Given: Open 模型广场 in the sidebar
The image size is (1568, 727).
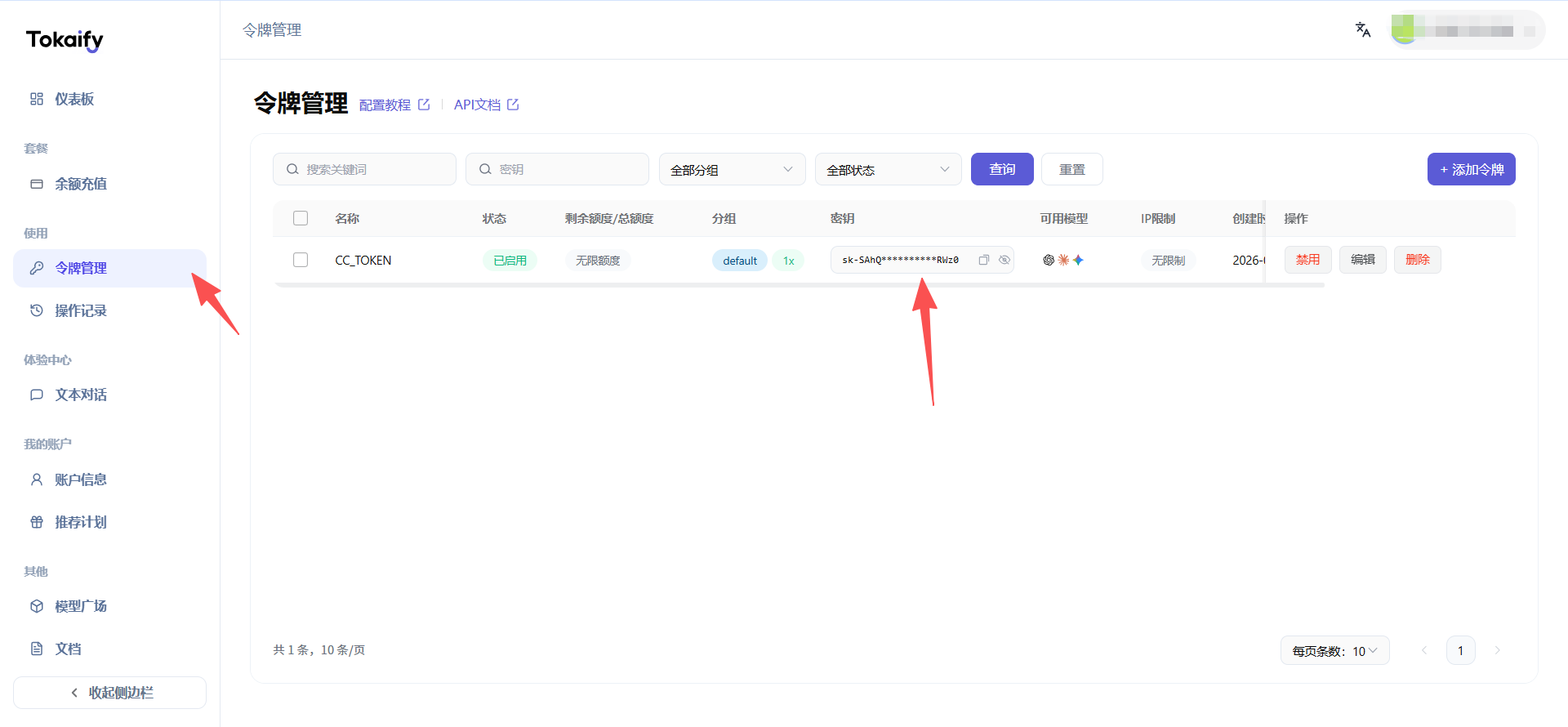Looking at the screenshot, I should click(110, 606).
